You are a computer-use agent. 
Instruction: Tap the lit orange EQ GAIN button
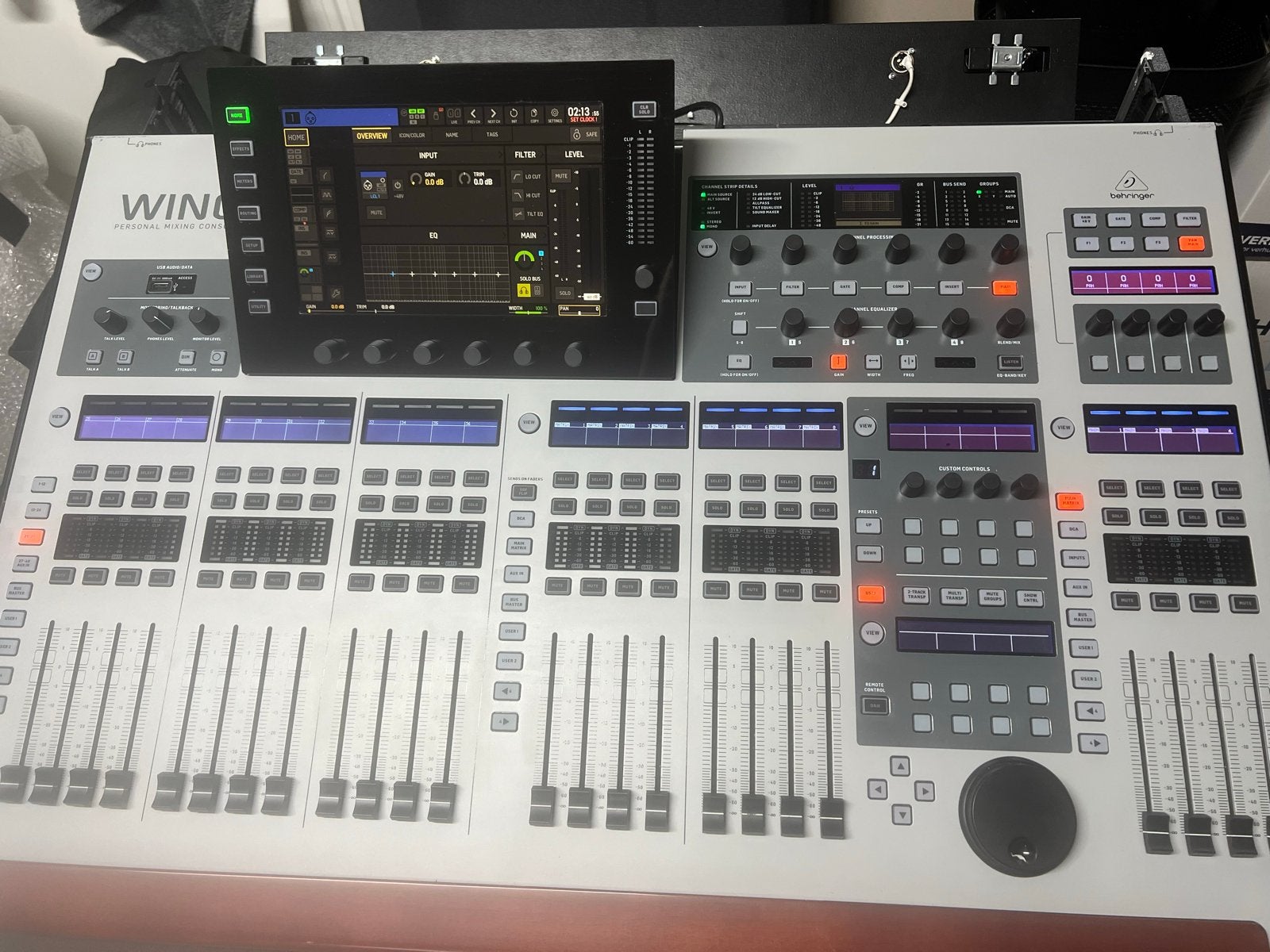coord(839,362)
